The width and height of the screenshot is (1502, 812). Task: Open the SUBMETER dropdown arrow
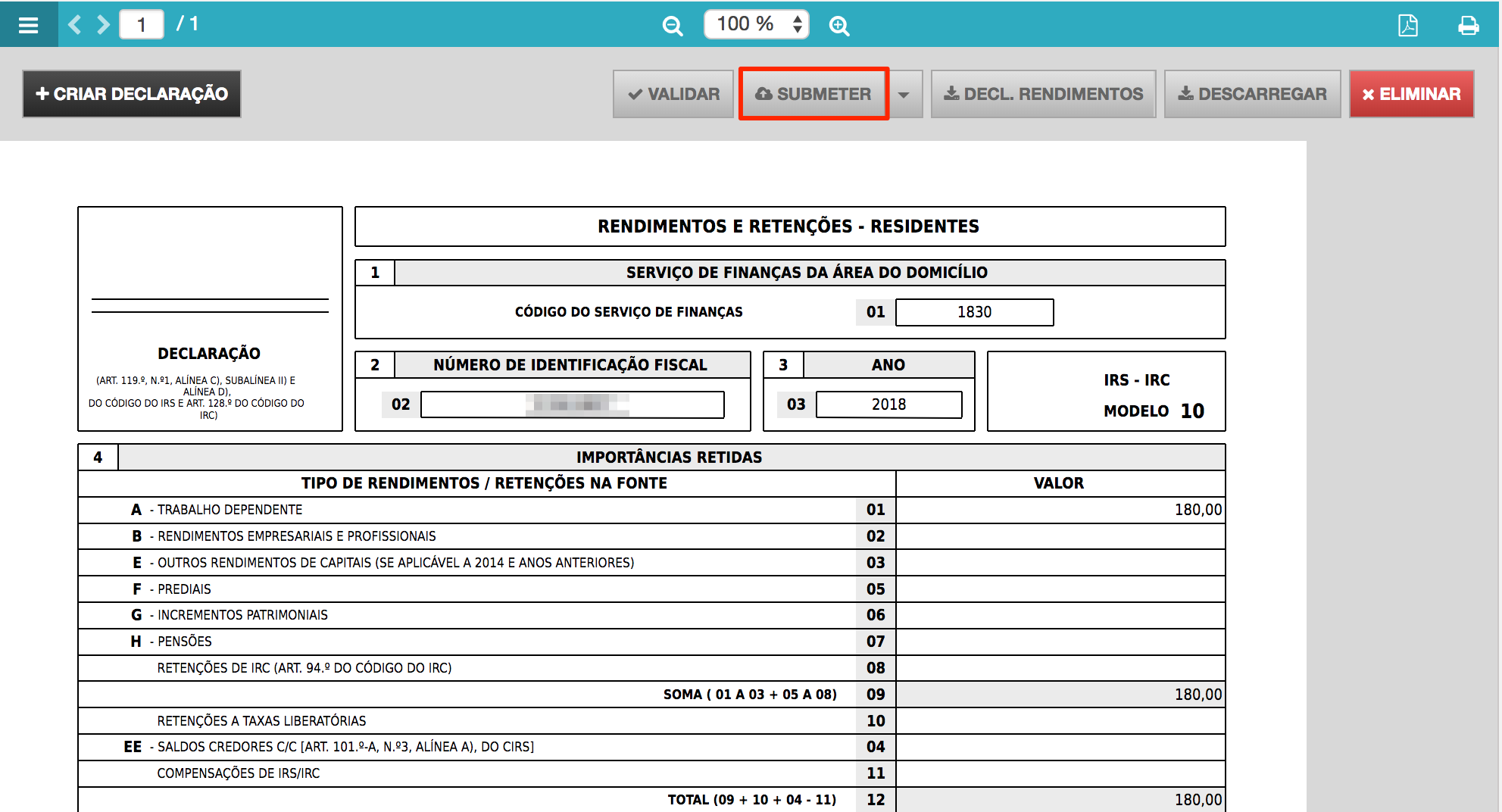coord(904,94)
